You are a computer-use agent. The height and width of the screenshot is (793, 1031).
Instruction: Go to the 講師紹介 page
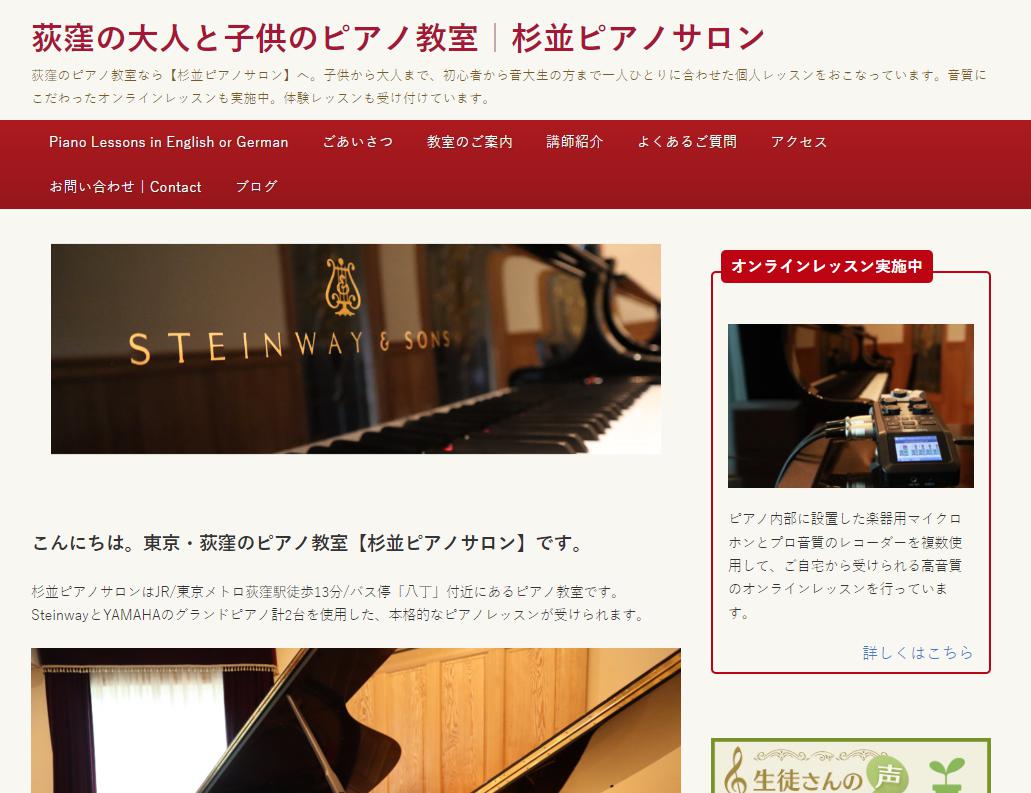coord(575,142)
